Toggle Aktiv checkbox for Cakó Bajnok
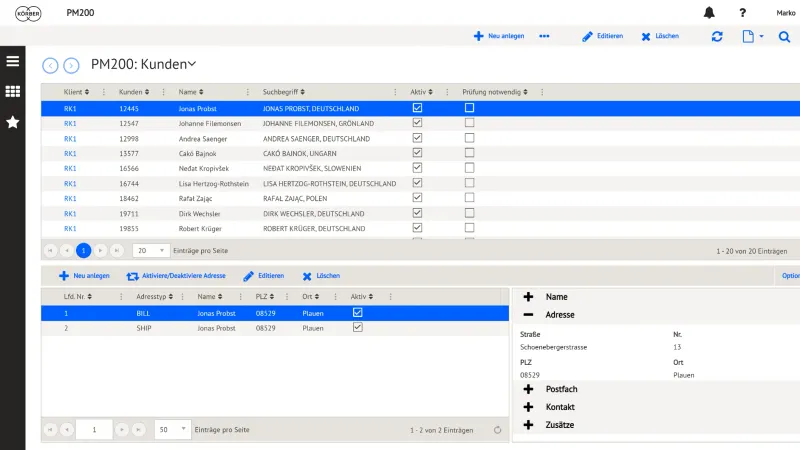 click(x=417, y=153)
